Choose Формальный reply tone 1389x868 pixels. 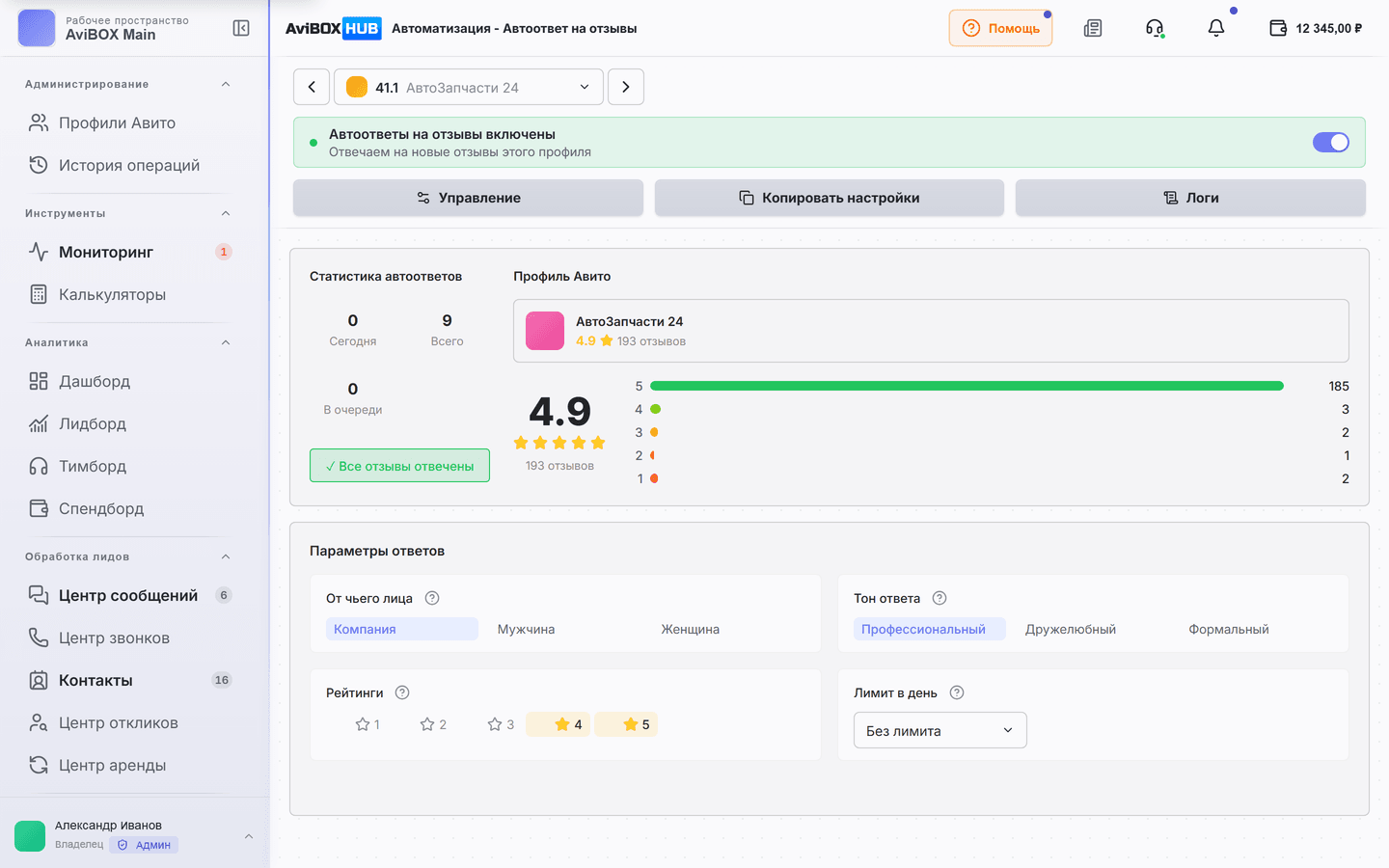1229,629
